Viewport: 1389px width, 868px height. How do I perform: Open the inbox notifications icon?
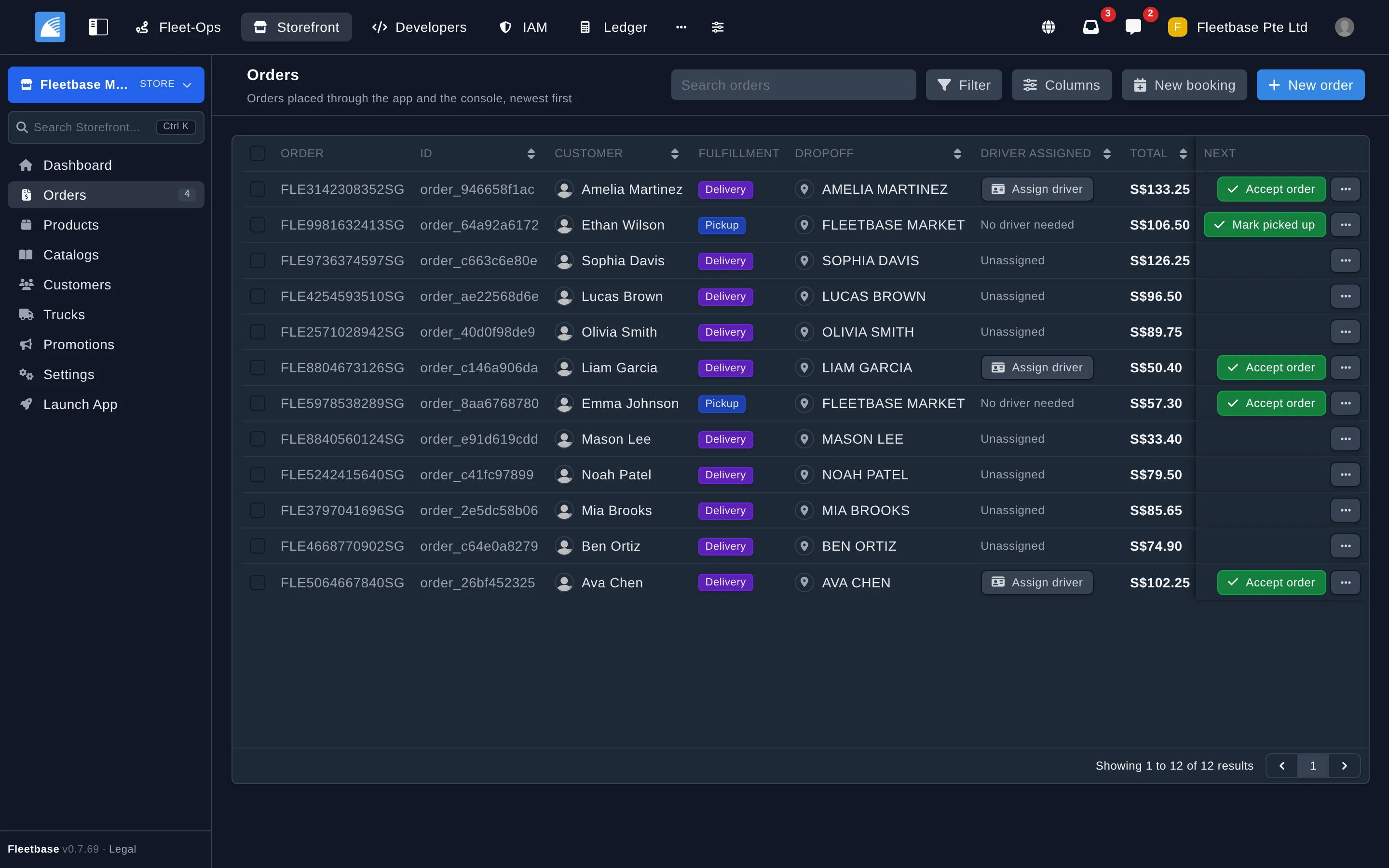pyautogui.click(x=1090, y=27)
